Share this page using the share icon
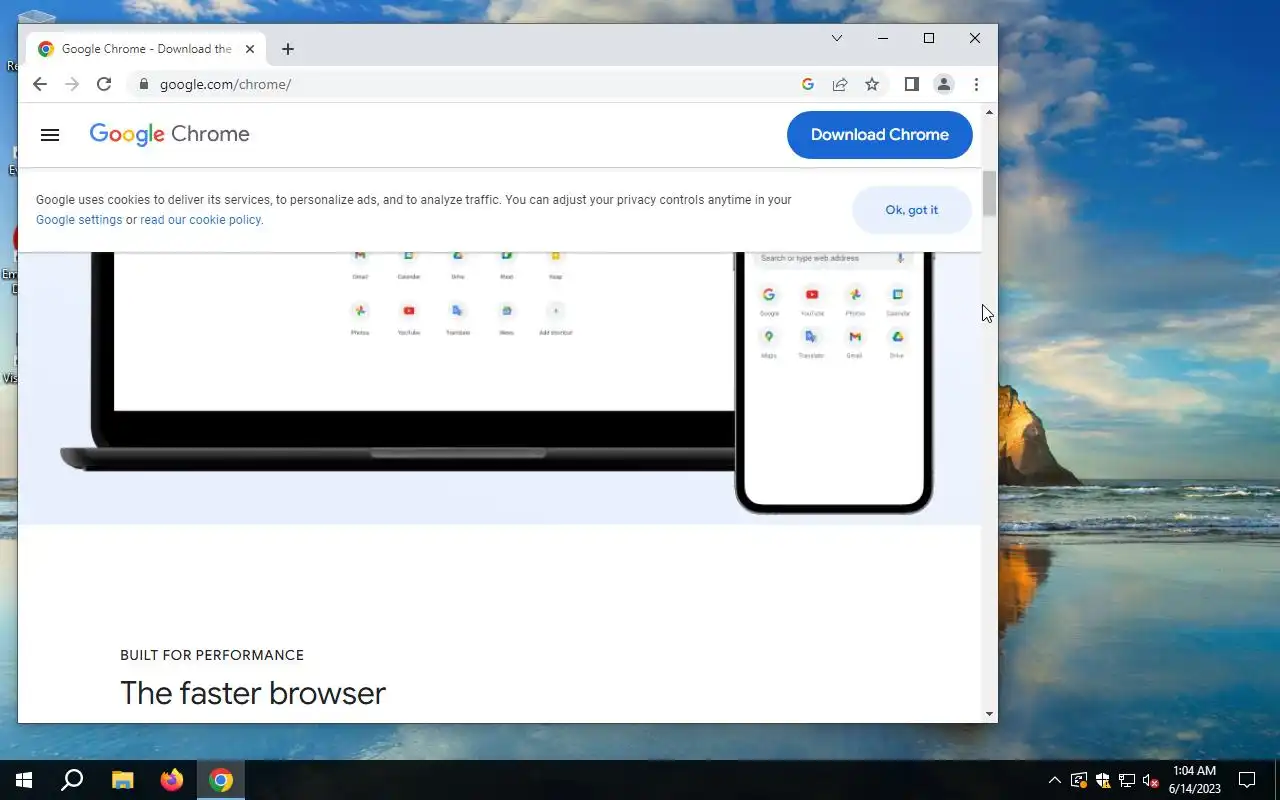Viewport: 1280px width, 800px height. click(840, 84)
